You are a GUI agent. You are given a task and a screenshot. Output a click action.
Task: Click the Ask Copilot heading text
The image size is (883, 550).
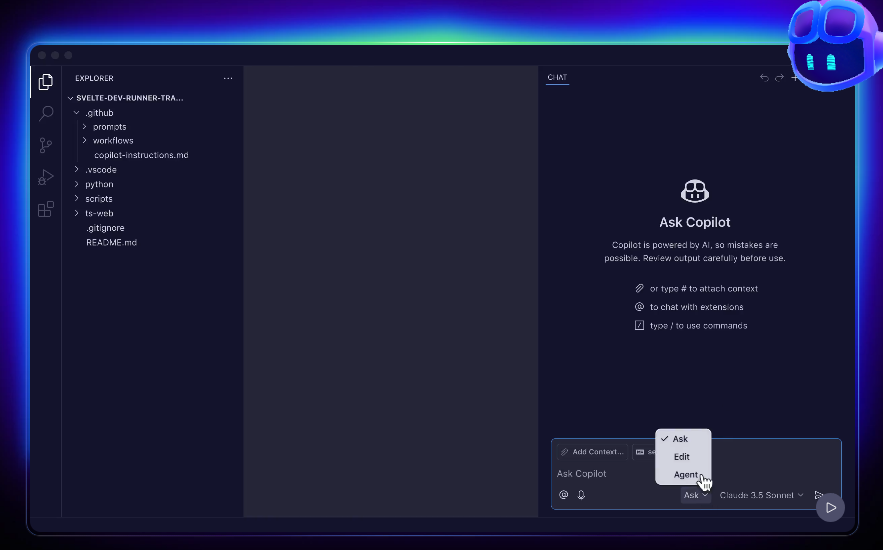click(695, 222)
